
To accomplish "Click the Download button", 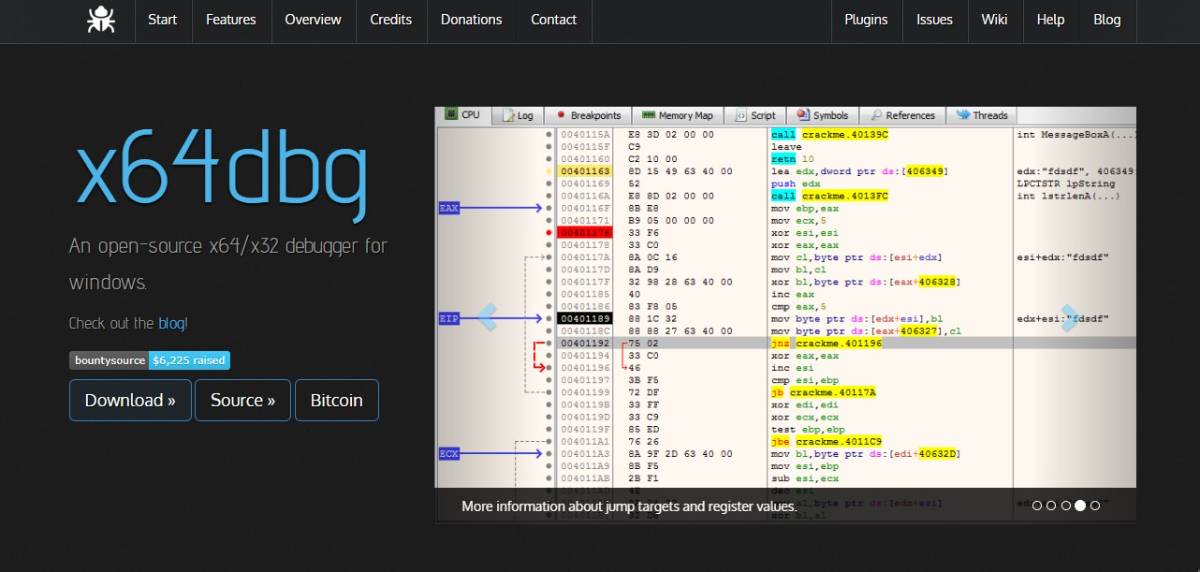I will click(130, 400).
